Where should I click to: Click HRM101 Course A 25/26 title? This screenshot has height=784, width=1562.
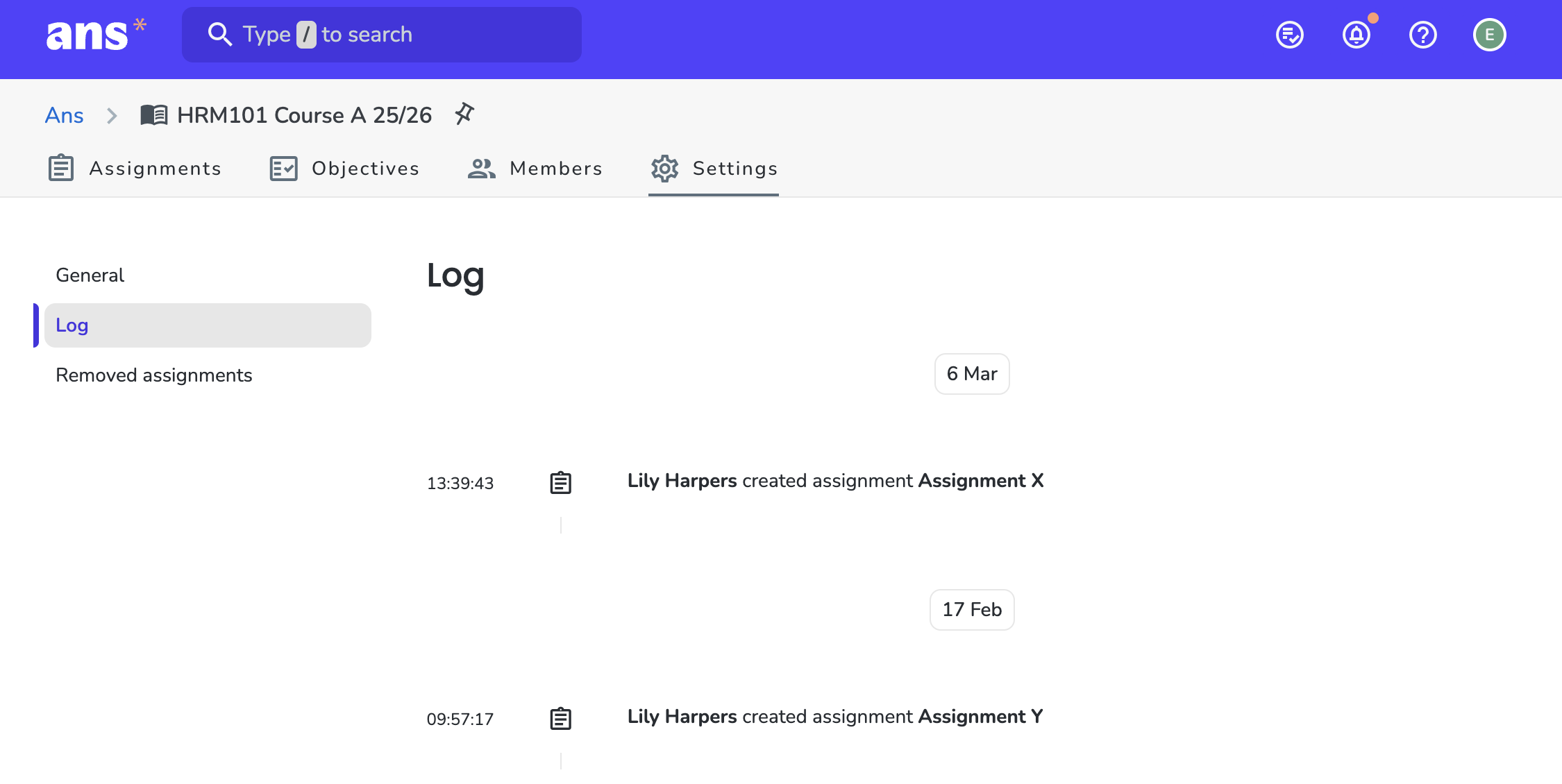pyautogui.click(x=305, y=115)
